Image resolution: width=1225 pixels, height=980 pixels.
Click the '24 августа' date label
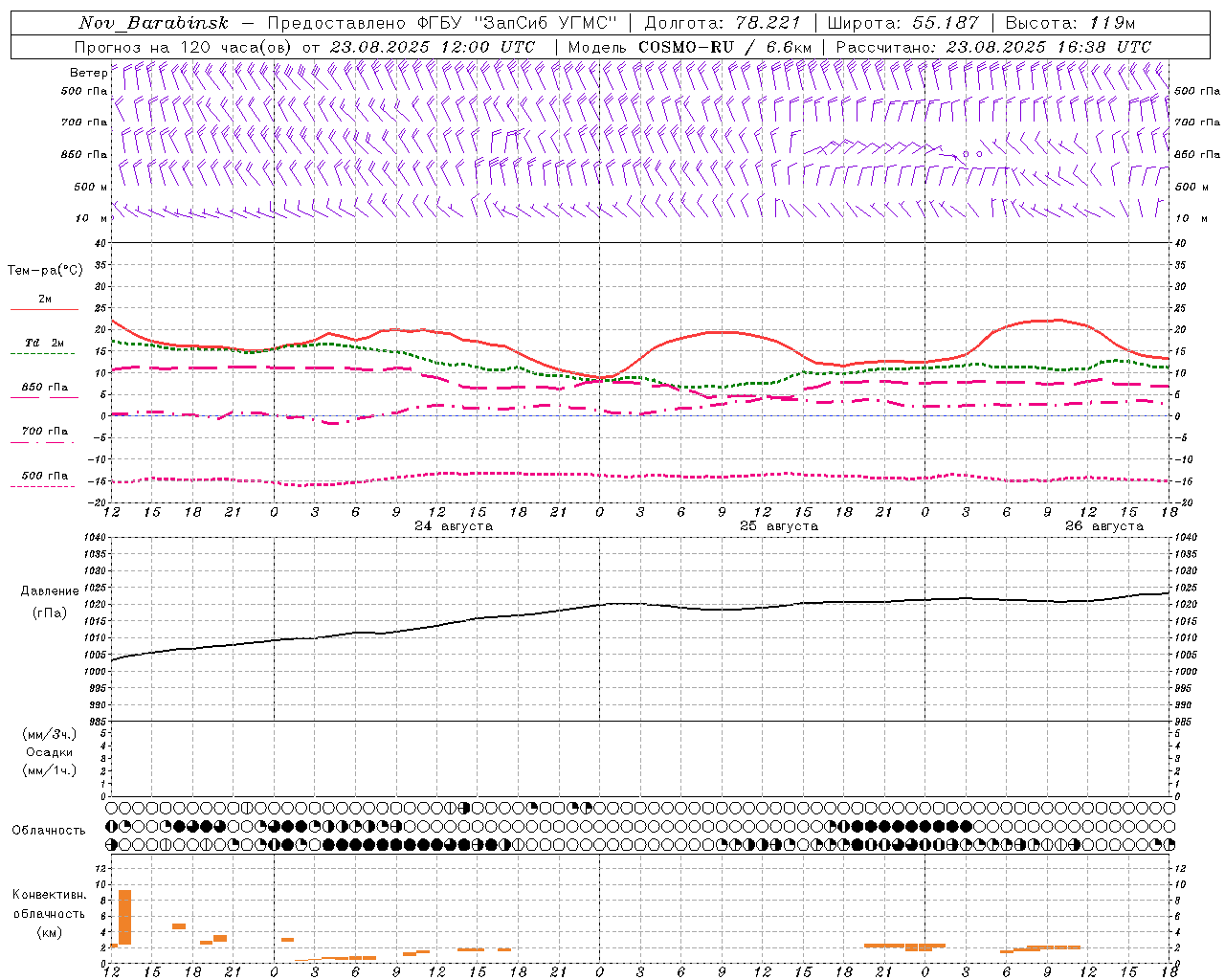point(454,526)
